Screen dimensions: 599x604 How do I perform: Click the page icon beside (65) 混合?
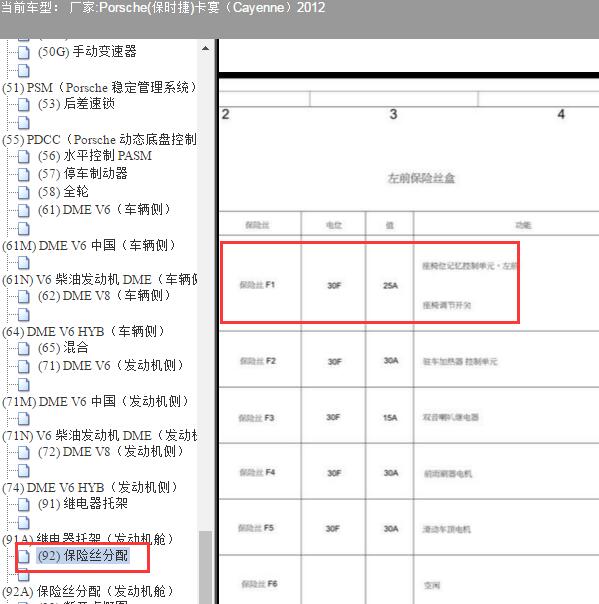point(23,348)
